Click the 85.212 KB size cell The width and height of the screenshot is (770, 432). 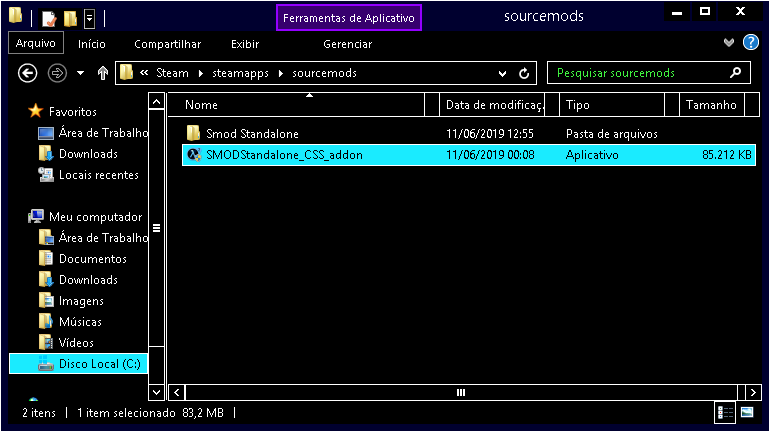tap(727, 155)
